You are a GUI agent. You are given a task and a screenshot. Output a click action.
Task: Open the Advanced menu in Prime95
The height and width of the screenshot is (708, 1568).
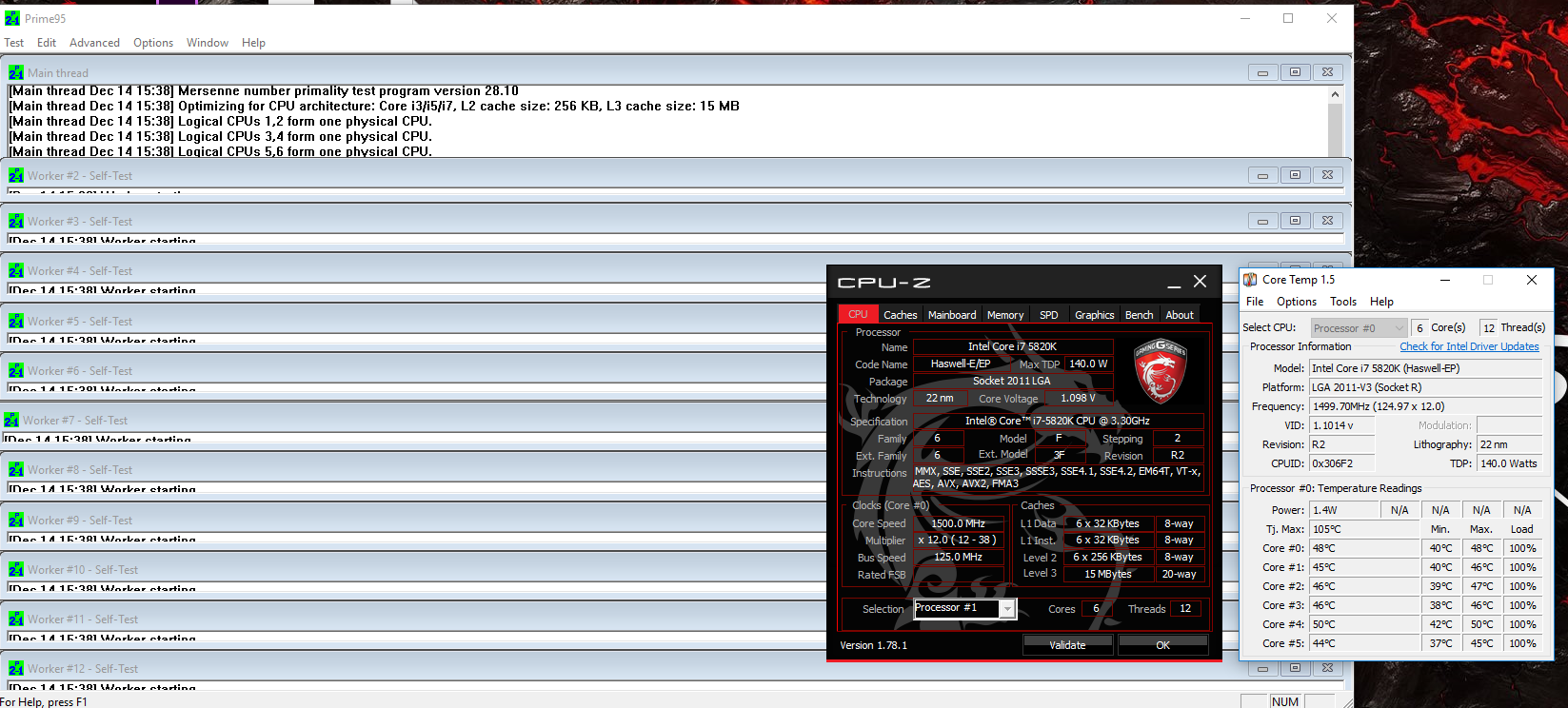(94, 43)
